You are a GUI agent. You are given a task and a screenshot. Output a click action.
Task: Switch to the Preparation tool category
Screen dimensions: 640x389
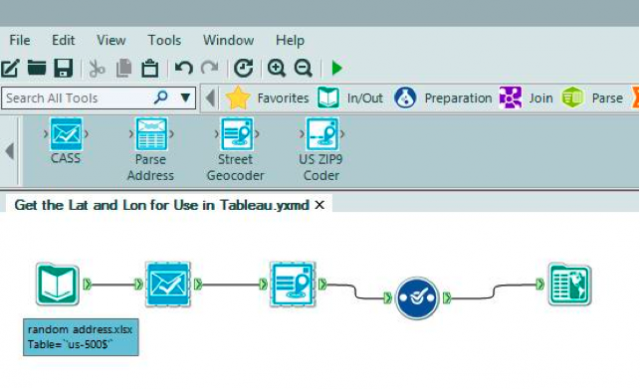pos(443,98)
